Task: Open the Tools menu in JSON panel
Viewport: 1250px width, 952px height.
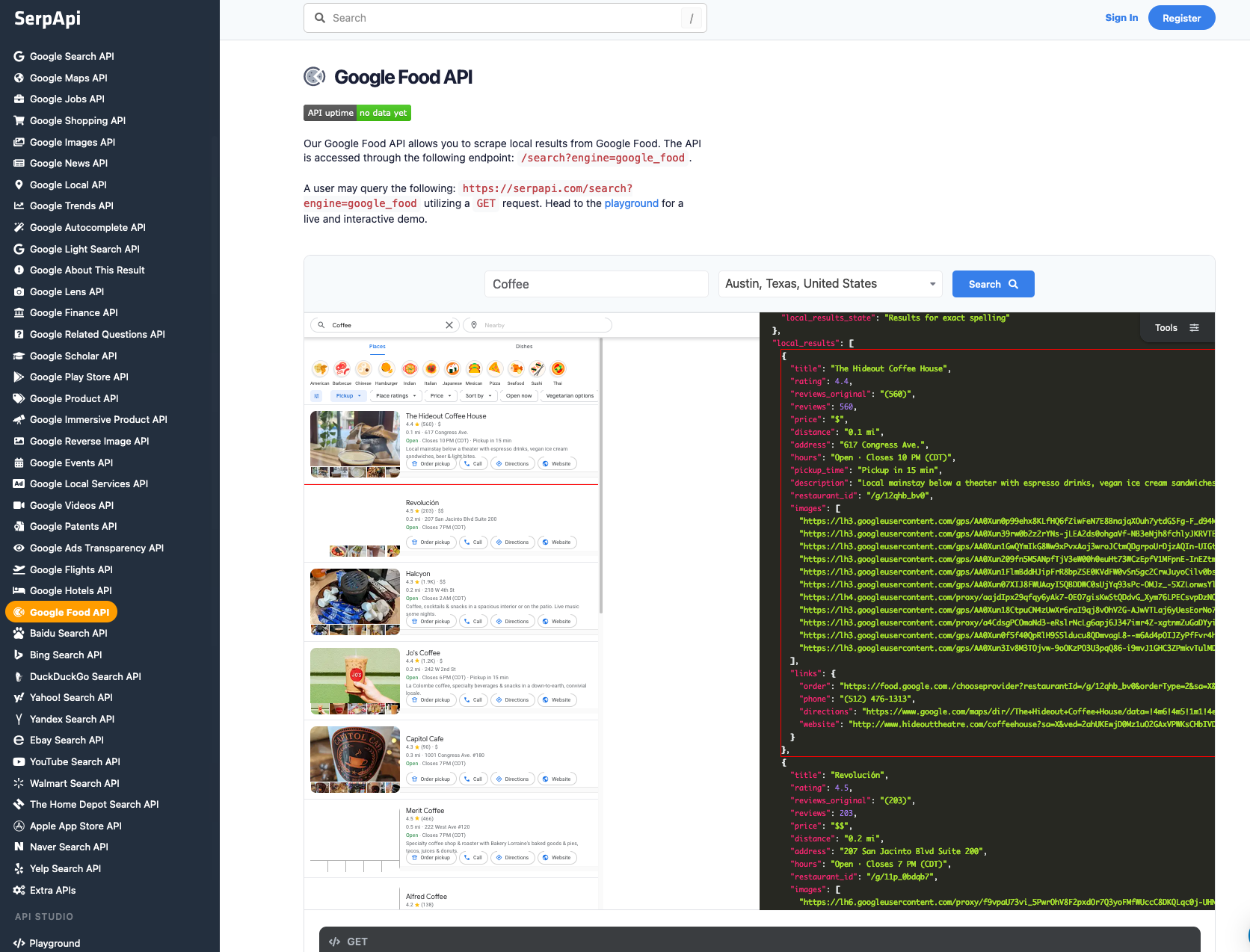Action: pos(1177,328)
